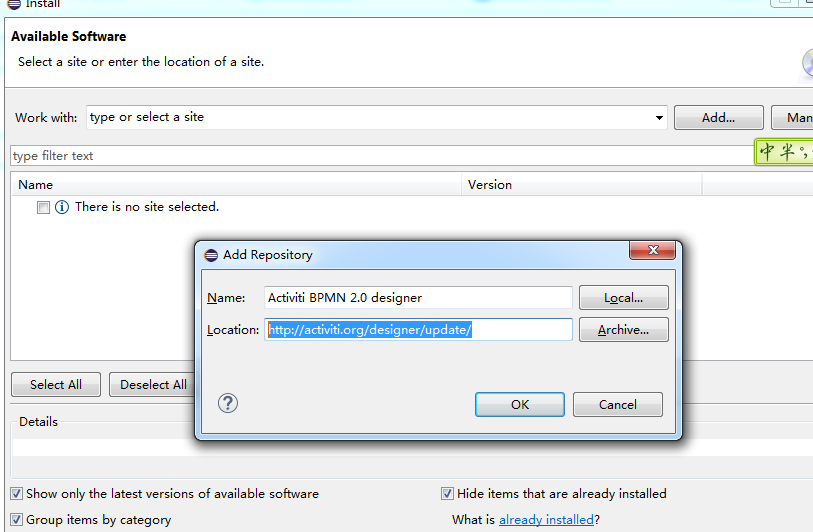813x532 pixels.
Task: Click the Add... button in the Install window
Action: tap(718, 118)
